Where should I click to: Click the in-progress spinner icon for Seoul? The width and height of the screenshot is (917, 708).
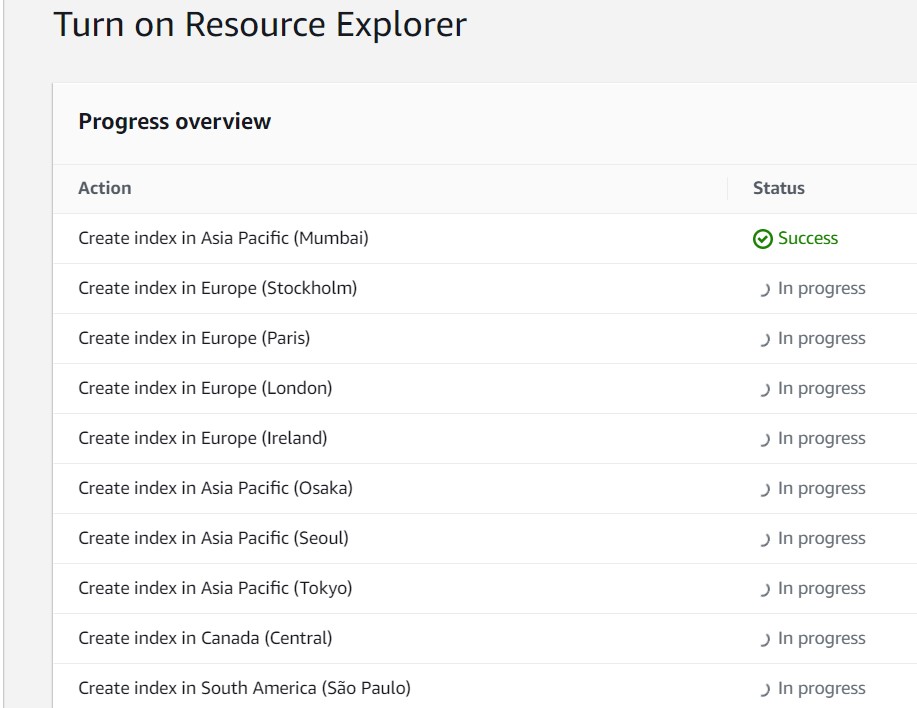coord(766,538)
